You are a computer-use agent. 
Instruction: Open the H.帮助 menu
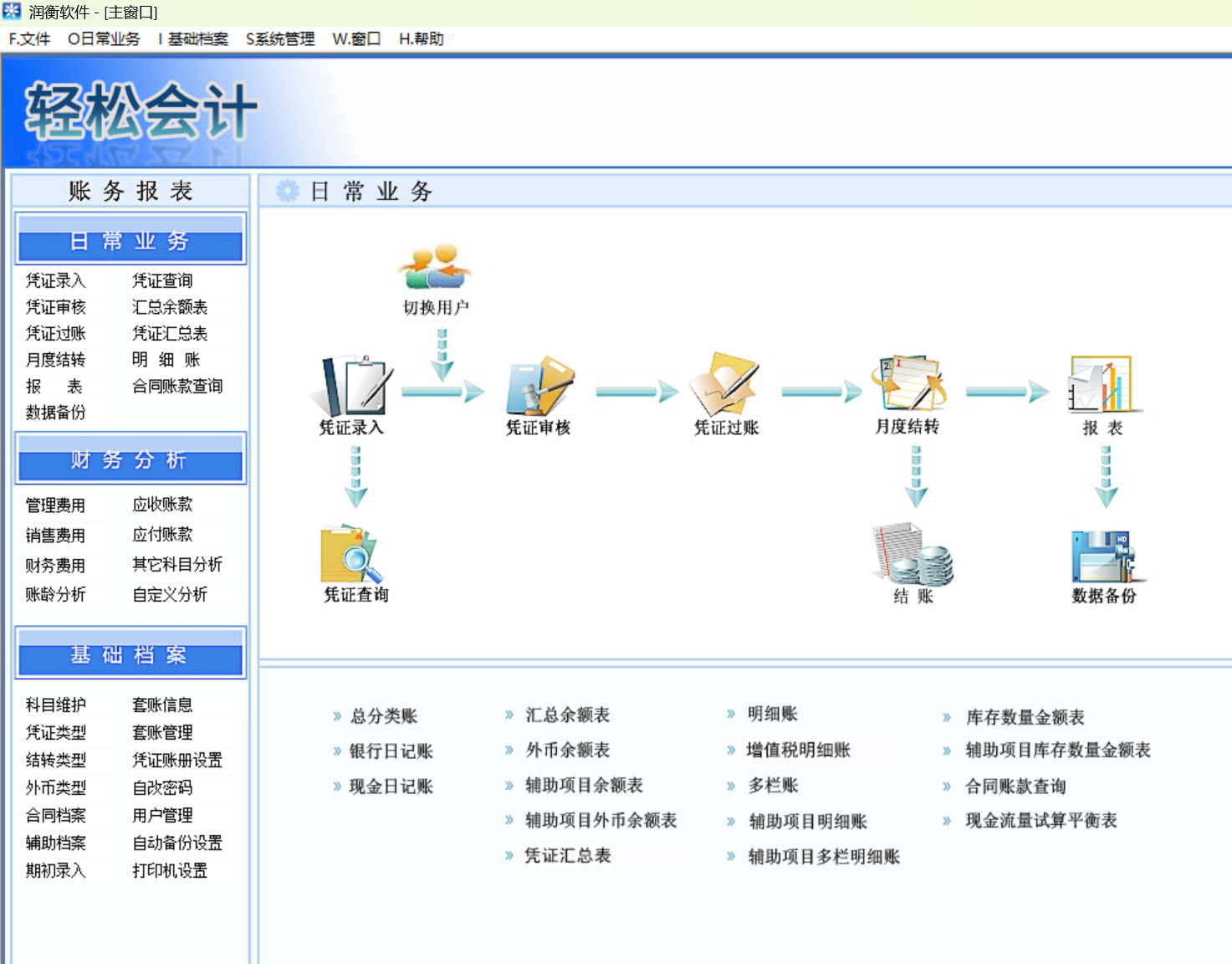[421, 39]
